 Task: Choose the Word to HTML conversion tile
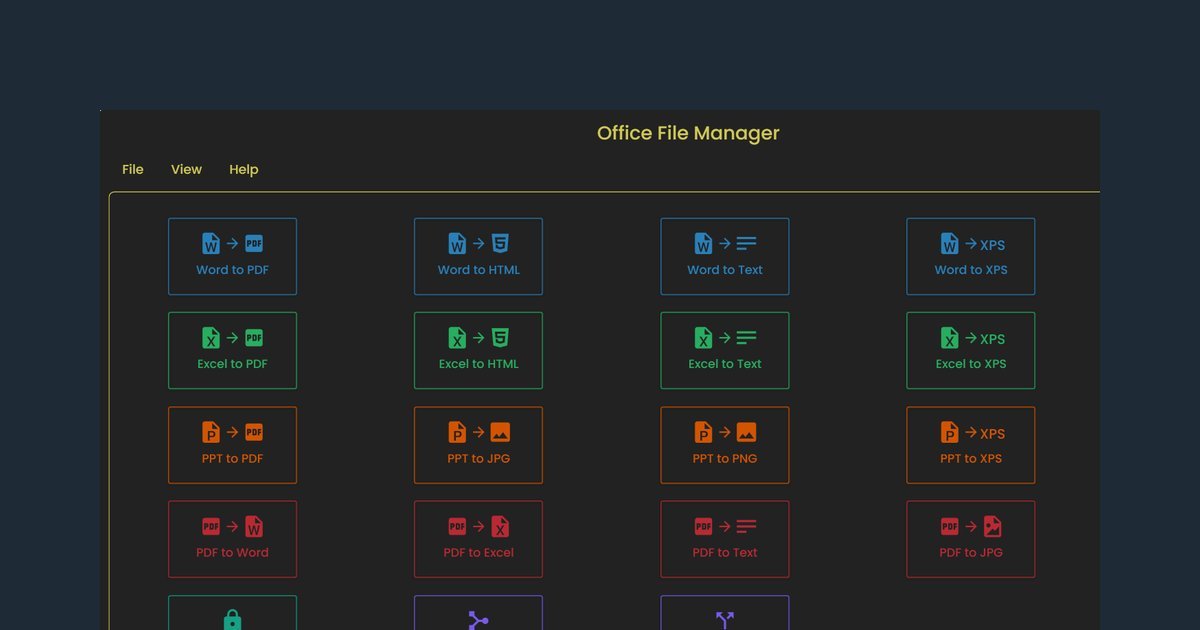click(x=478, y=257)
